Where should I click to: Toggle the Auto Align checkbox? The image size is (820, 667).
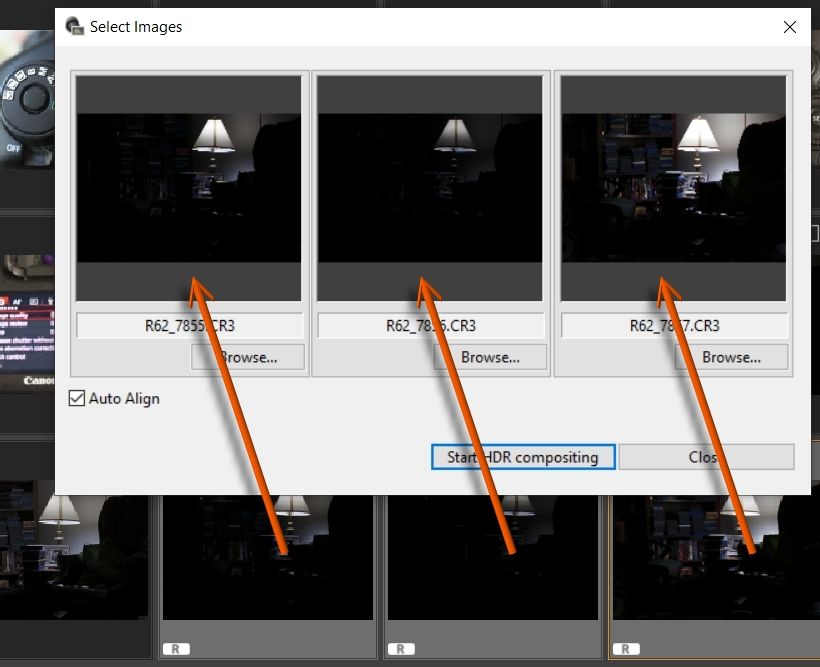click(x=77, y=398)
